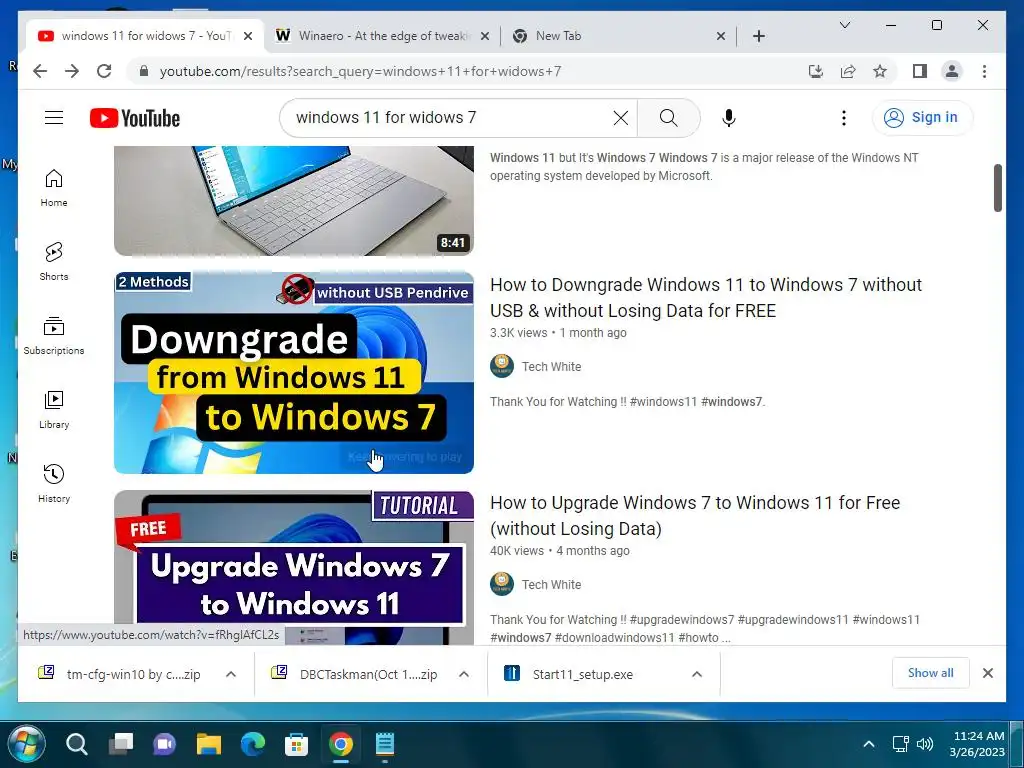Screen dimensions: 1024x768
Task: Clear the YouTube search text
Action: pyautogui.click(x=620, y=118)
